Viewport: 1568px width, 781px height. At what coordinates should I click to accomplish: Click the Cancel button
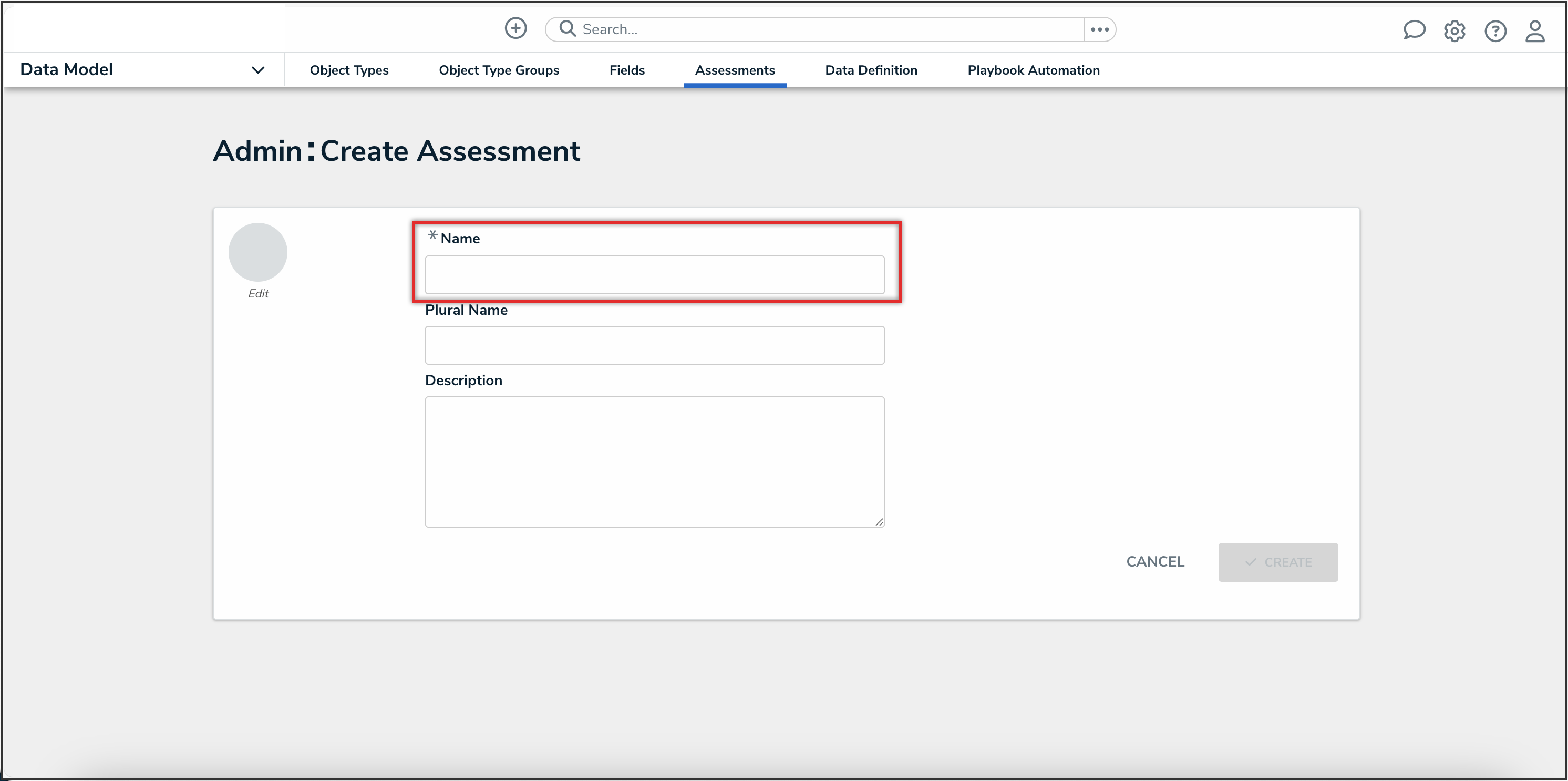[1154, 561]
